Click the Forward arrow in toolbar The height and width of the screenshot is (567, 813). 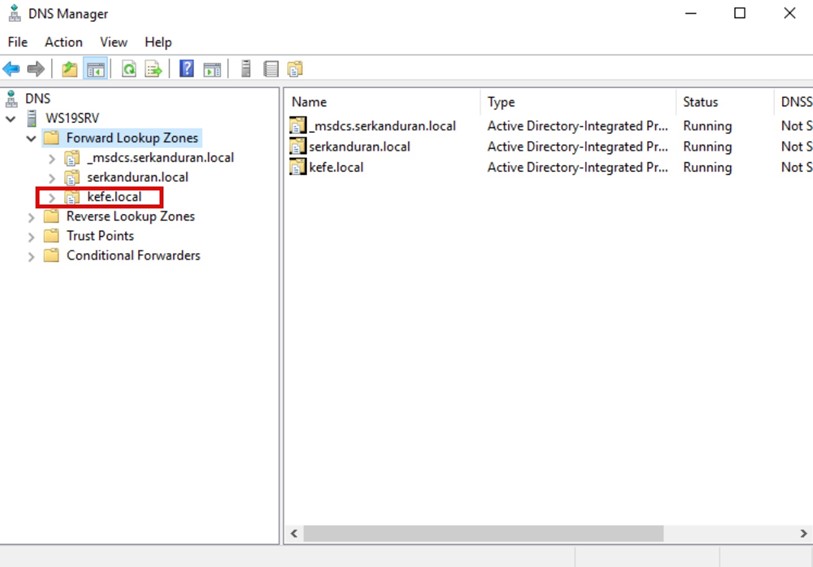coord(35,68)
